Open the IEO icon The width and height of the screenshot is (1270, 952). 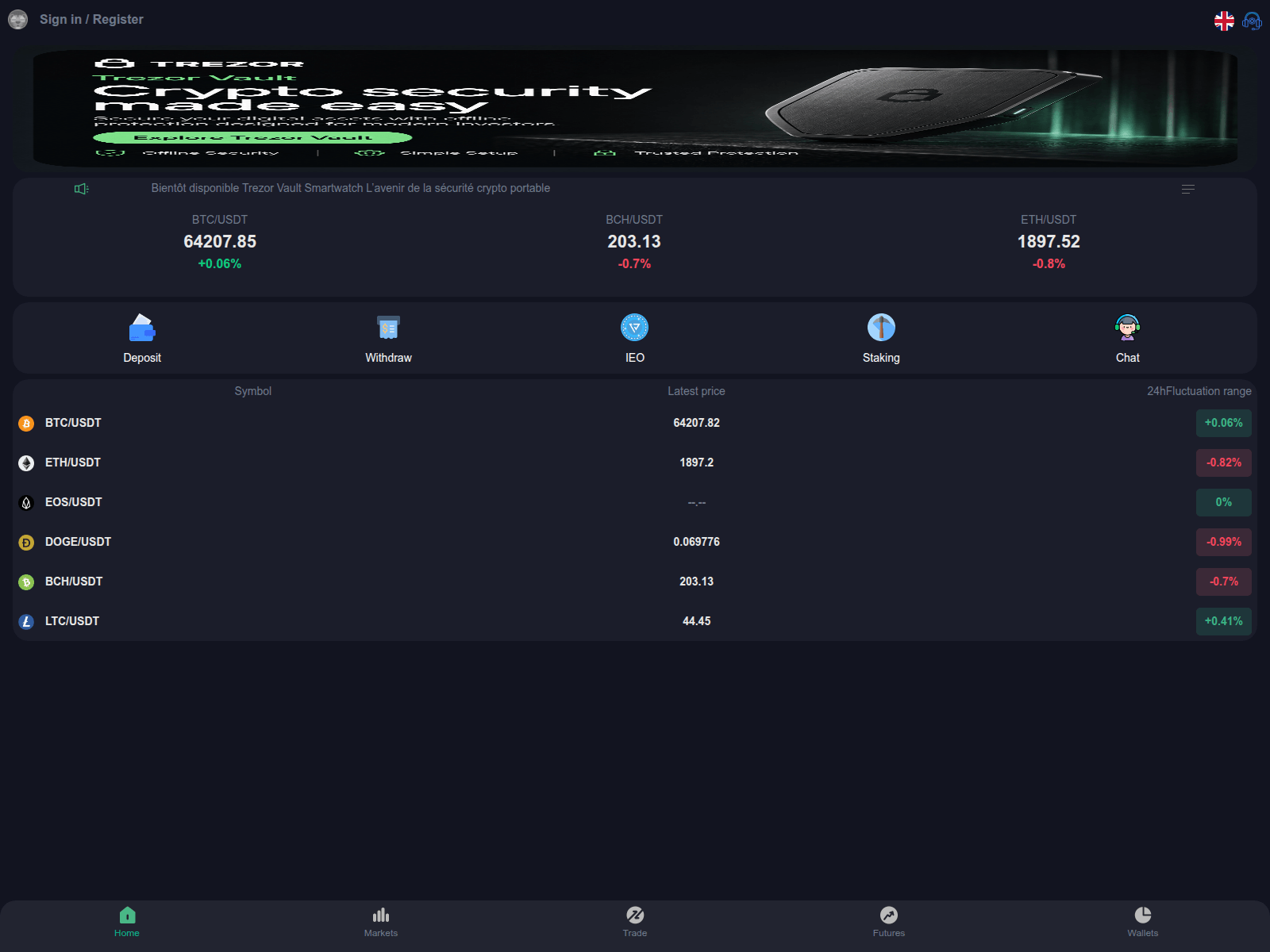pos(635,328)
